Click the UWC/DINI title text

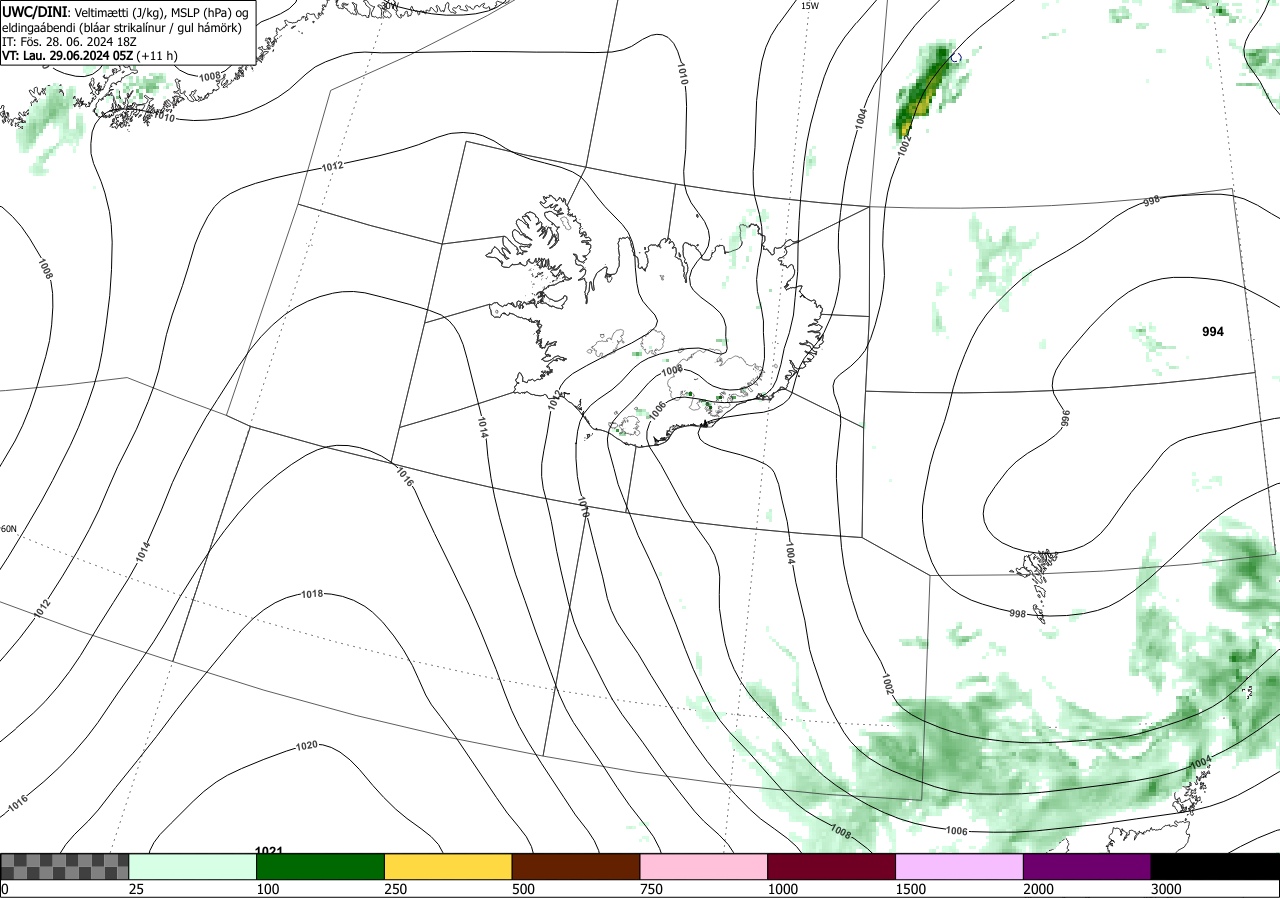pyautogui.click(x=36, y=11)
